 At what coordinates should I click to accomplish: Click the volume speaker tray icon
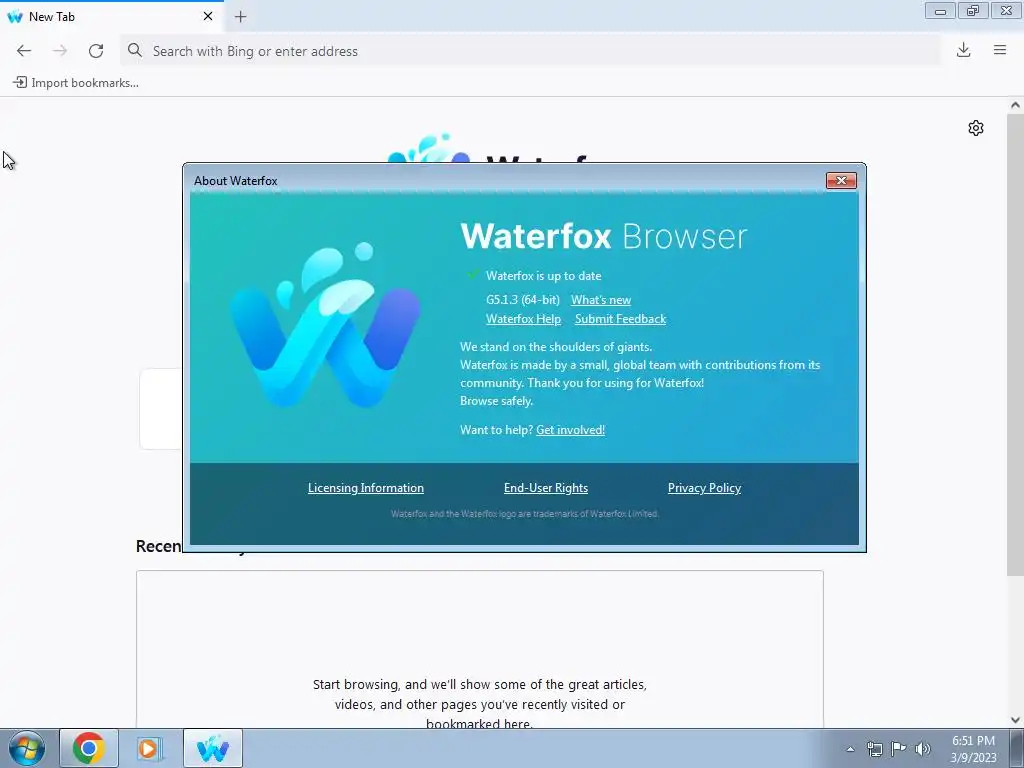923,749
